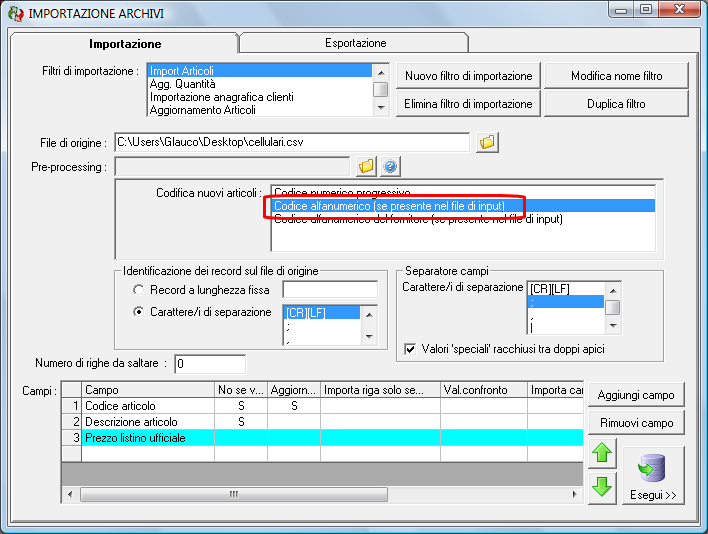Open the Pre-processing folder browse icon

coord(366,167)
